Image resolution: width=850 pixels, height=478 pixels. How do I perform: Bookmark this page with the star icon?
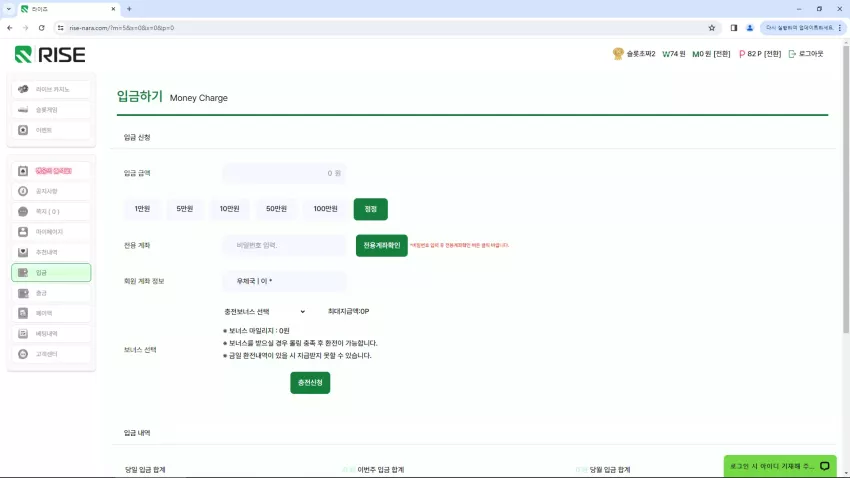point(712,28)
